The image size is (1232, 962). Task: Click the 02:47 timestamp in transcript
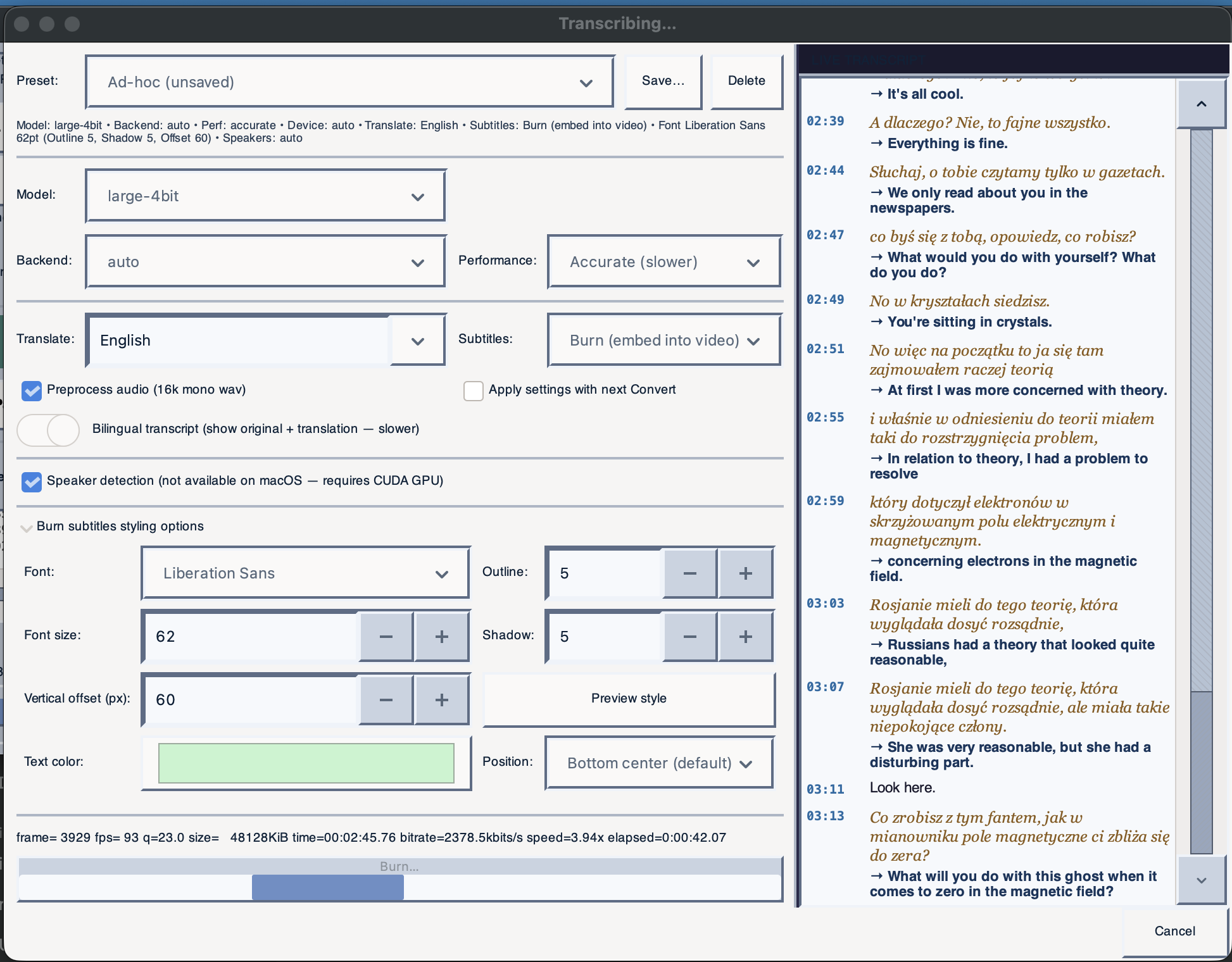[x=825, y=235]
